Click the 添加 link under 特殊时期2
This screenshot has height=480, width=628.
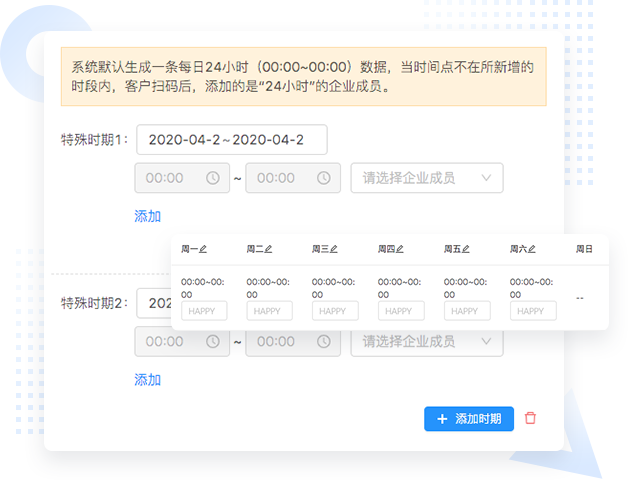click(x=147, y=380)
